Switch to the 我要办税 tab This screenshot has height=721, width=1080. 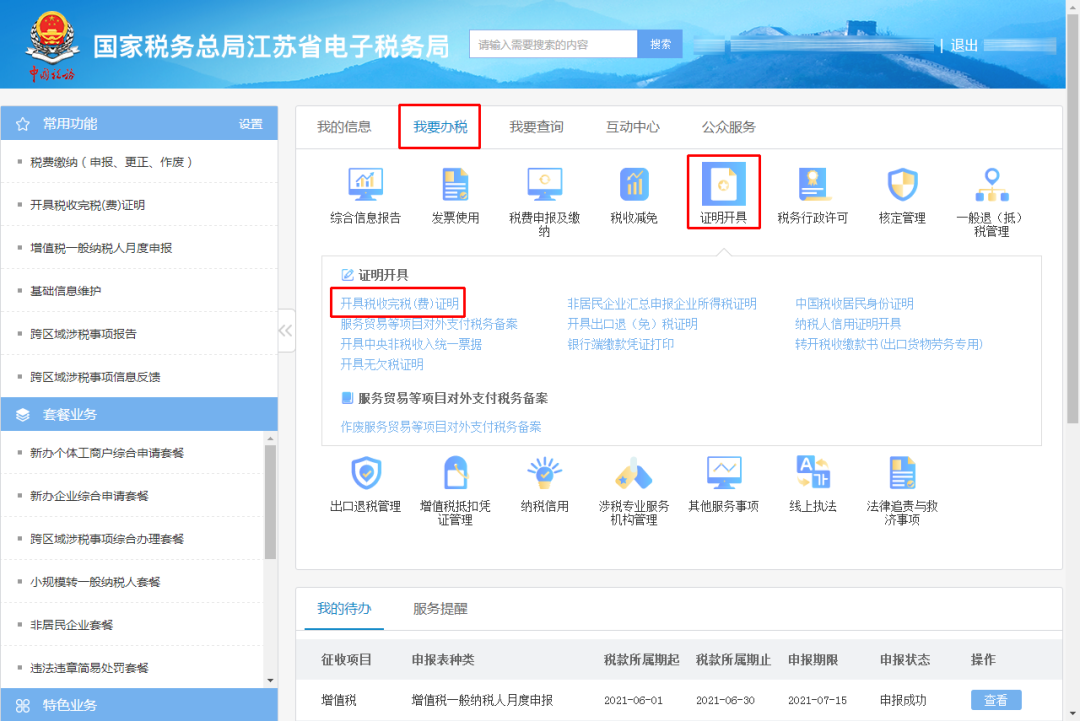440,127
